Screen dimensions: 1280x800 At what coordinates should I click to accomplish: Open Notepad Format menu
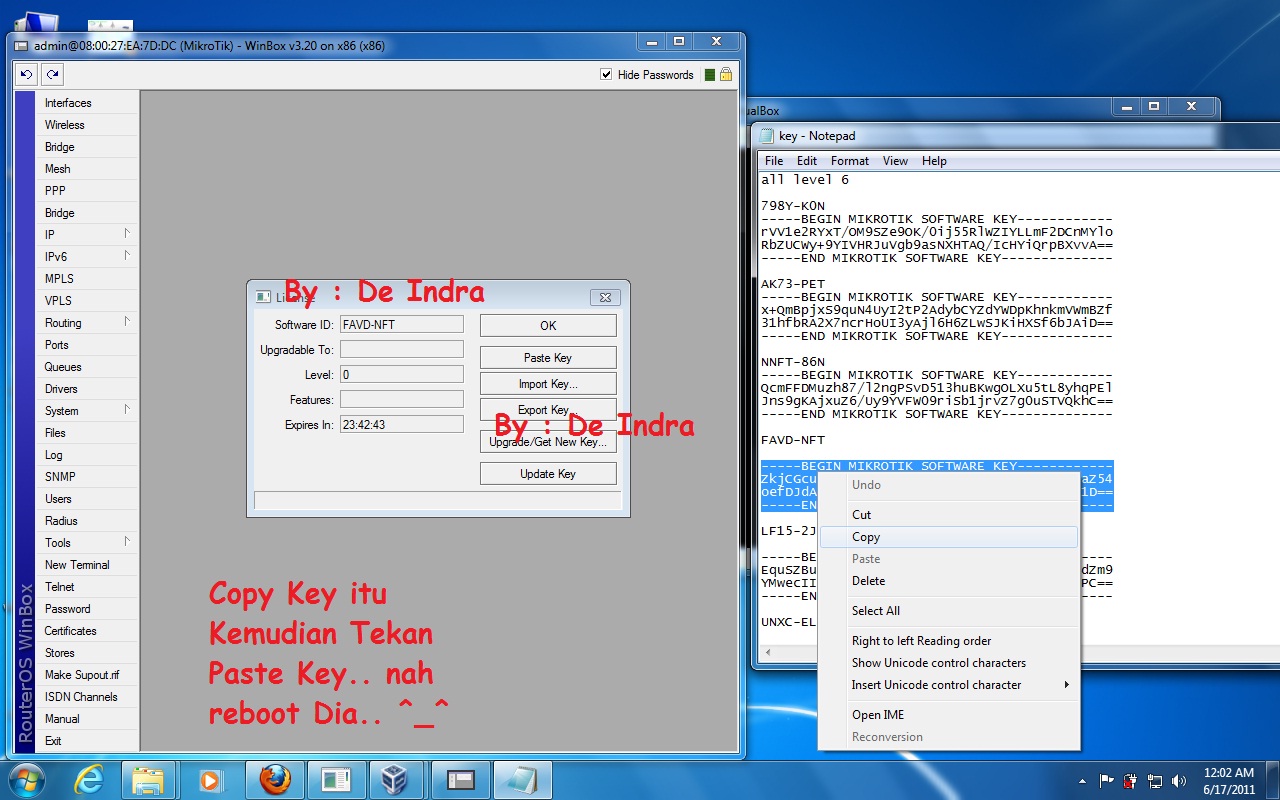pos(850,161)
